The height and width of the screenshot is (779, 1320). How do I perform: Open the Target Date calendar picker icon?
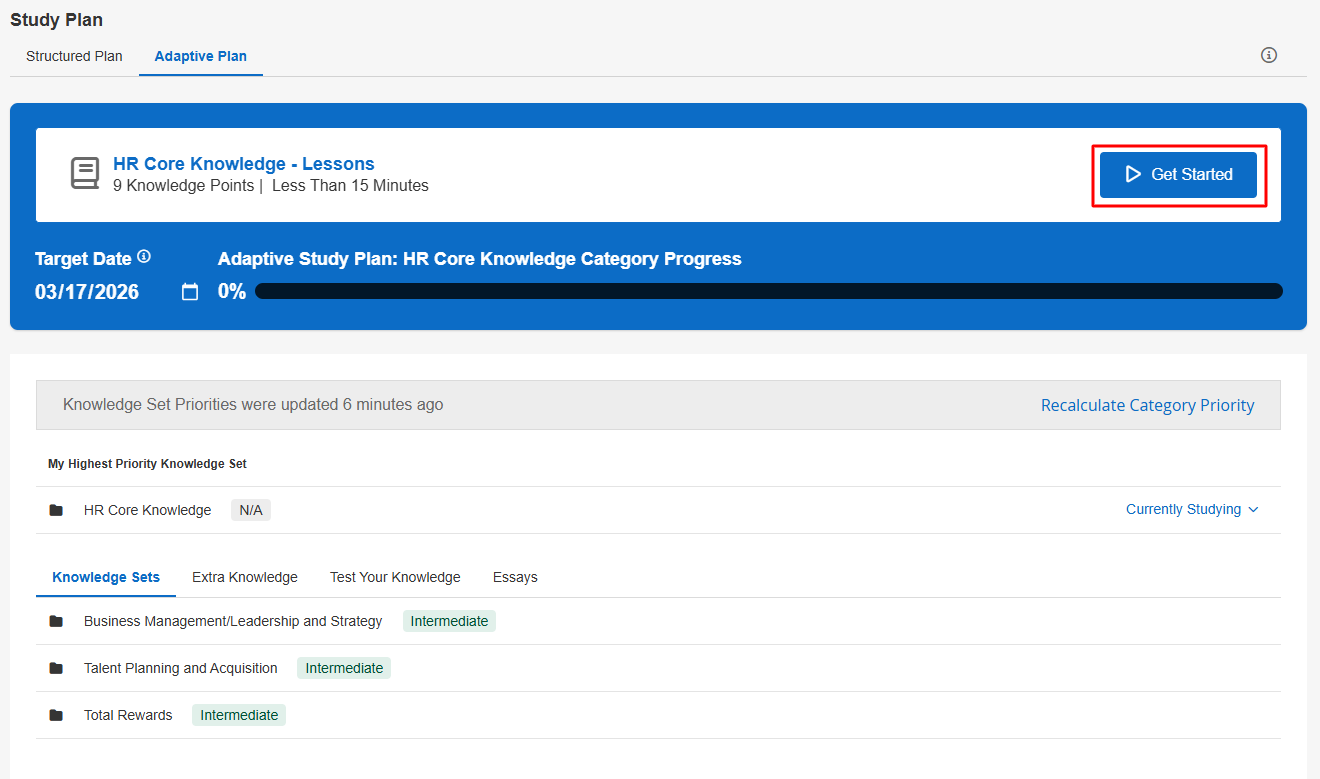(x=190, y=292)
